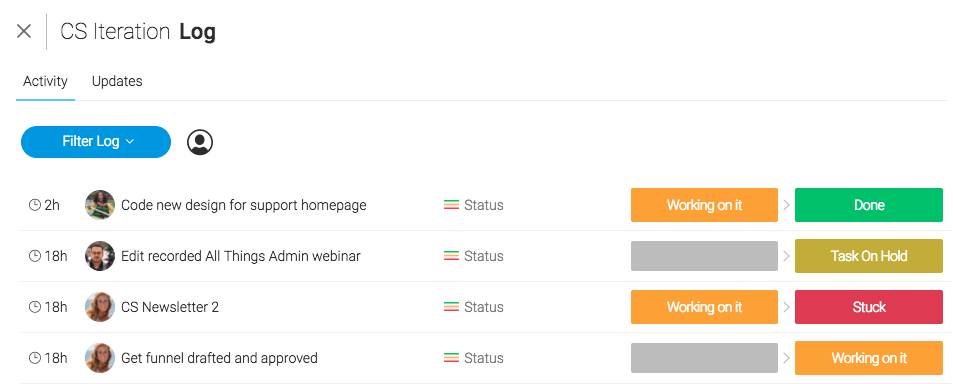This screenshot has height=384, width=953.
Task: Close the CS Iteration Log panel
Action: (x=24, y=31)
